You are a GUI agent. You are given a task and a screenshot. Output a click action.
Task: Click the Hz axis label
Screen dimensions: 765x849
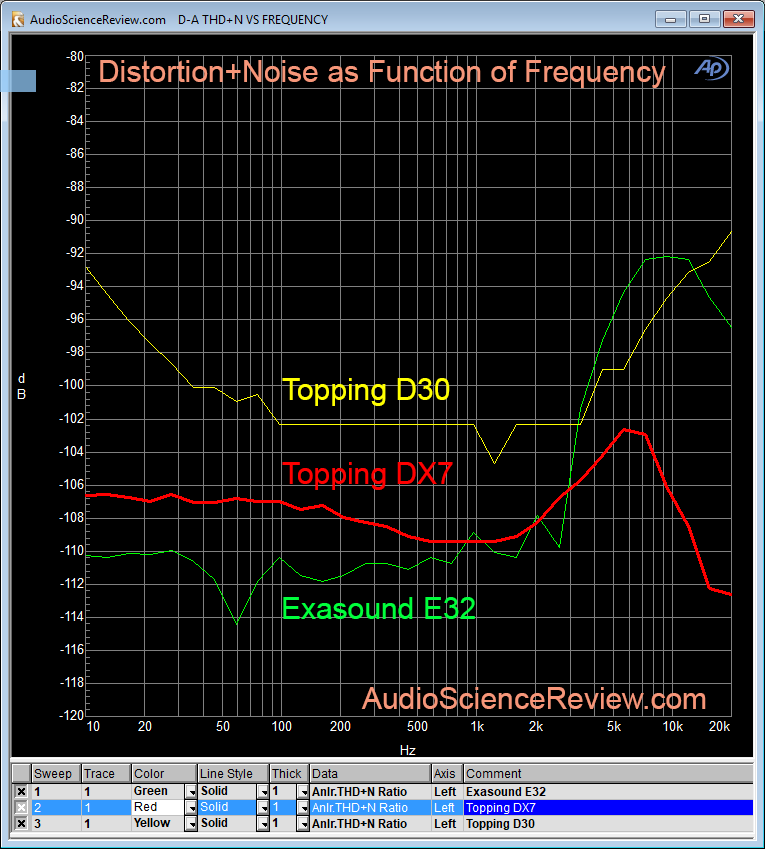pyautogui.click(x=407, y=750)
